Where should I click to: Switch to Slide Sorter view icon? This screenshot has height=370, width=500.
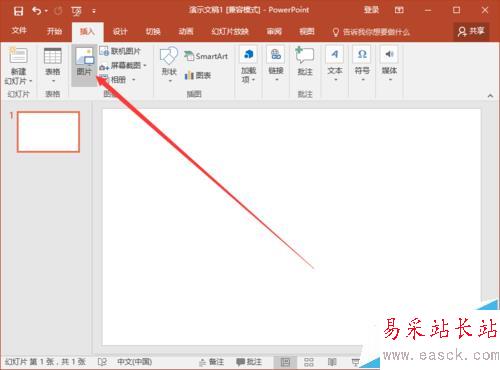click(x=309, y=362)
